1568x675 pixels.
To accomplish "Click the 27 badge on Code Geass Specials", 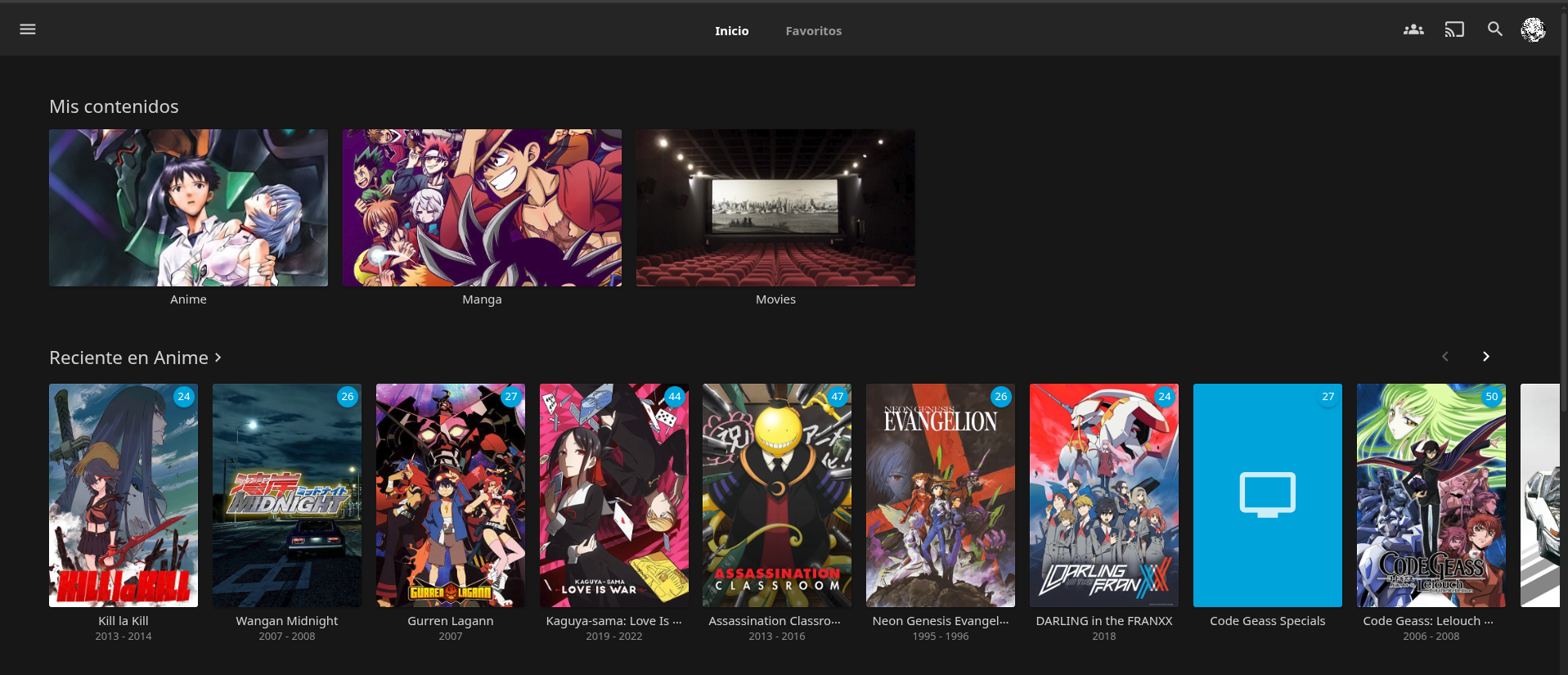I will point(1328,397).
